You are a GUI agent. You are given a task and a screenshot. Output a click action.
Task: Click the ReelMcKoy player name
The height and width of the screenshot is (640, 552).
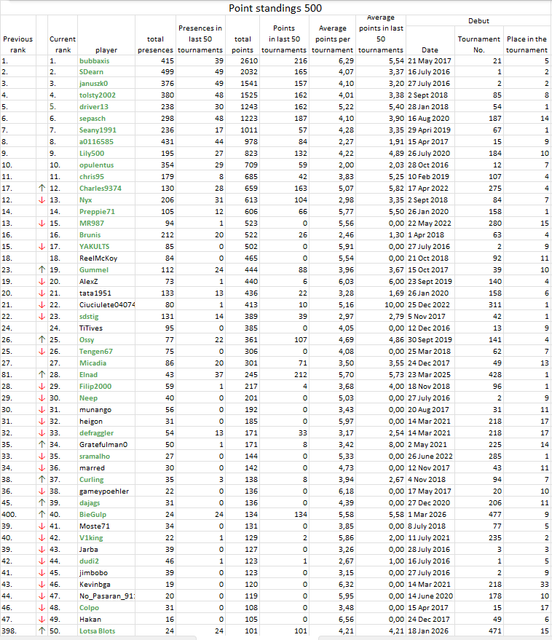(98, 258)
